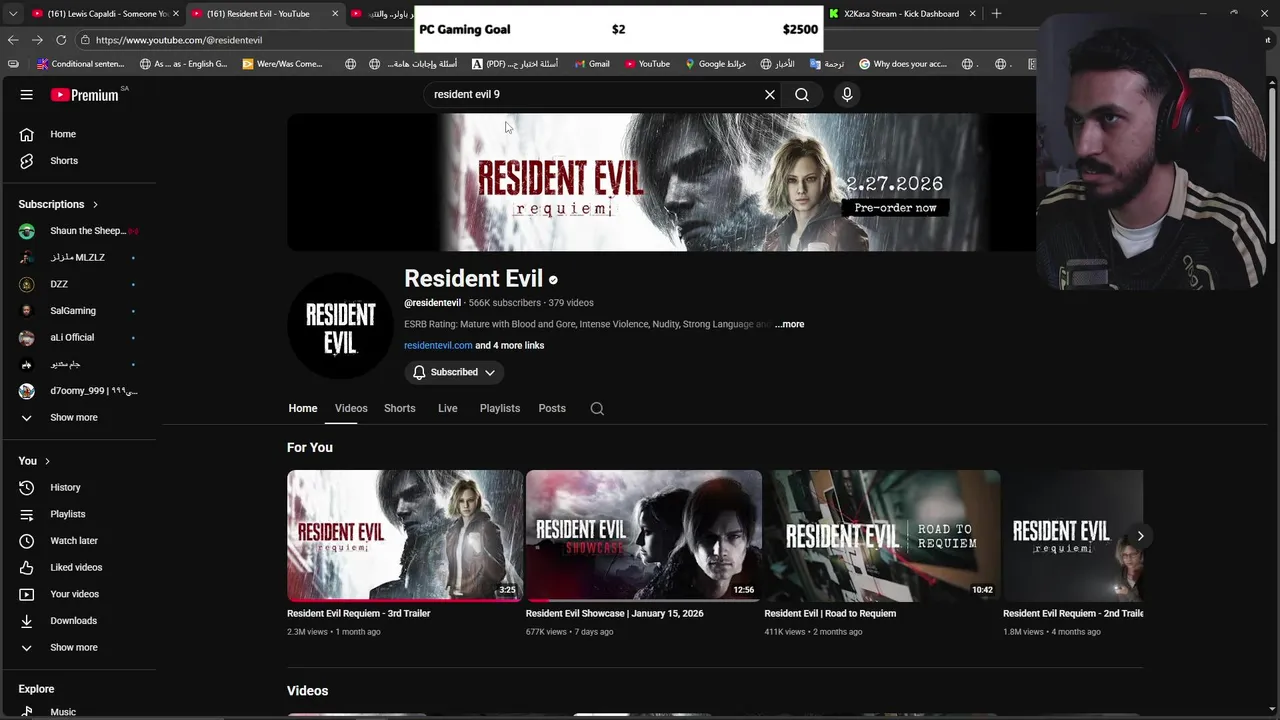Expand the You section arrow
Viewport: 1280px width, 720px height.
pyautogui.click(x=47, y=461)
